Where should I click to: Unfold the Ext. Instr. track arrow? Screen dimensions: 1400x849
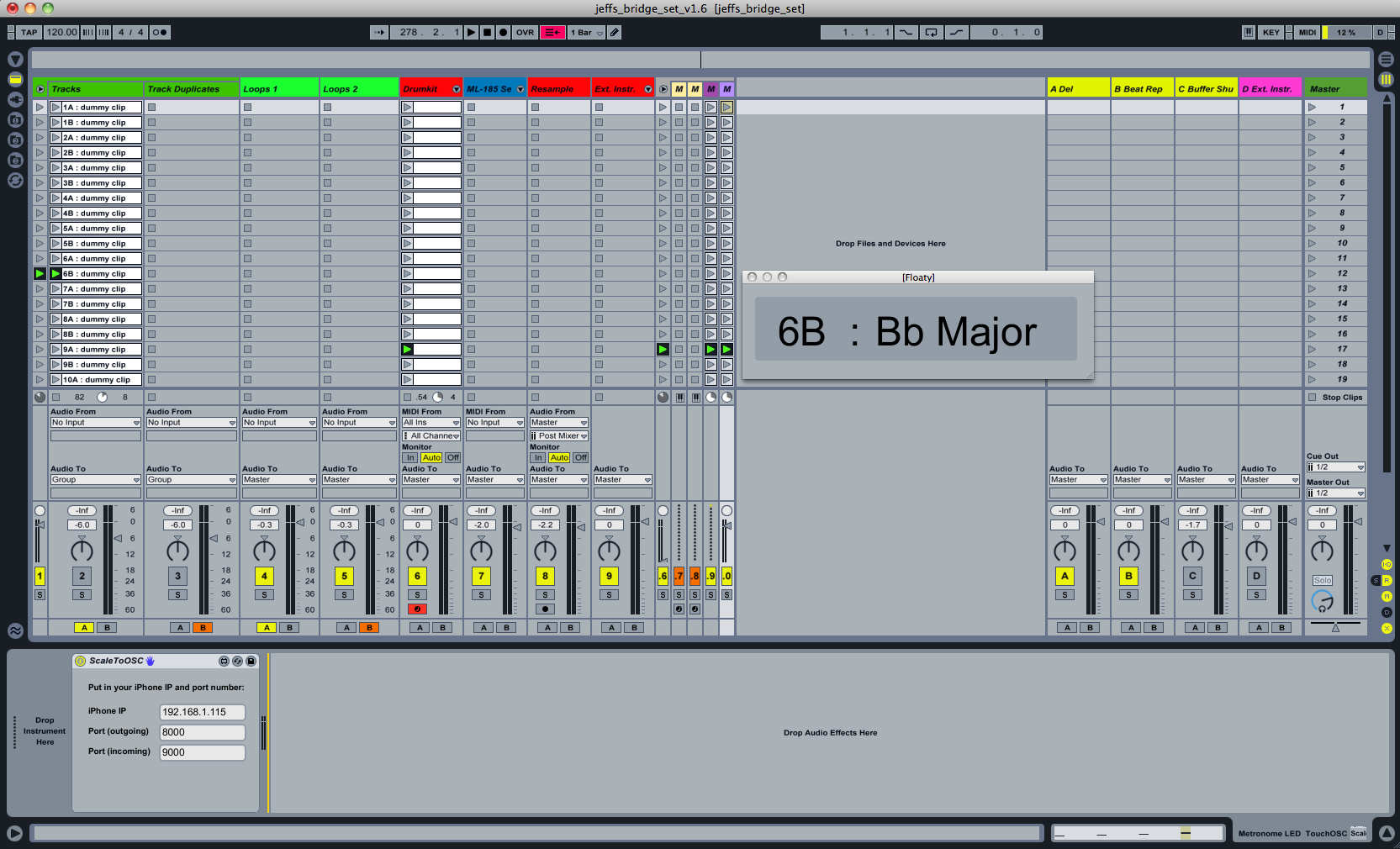pos(648,89)
